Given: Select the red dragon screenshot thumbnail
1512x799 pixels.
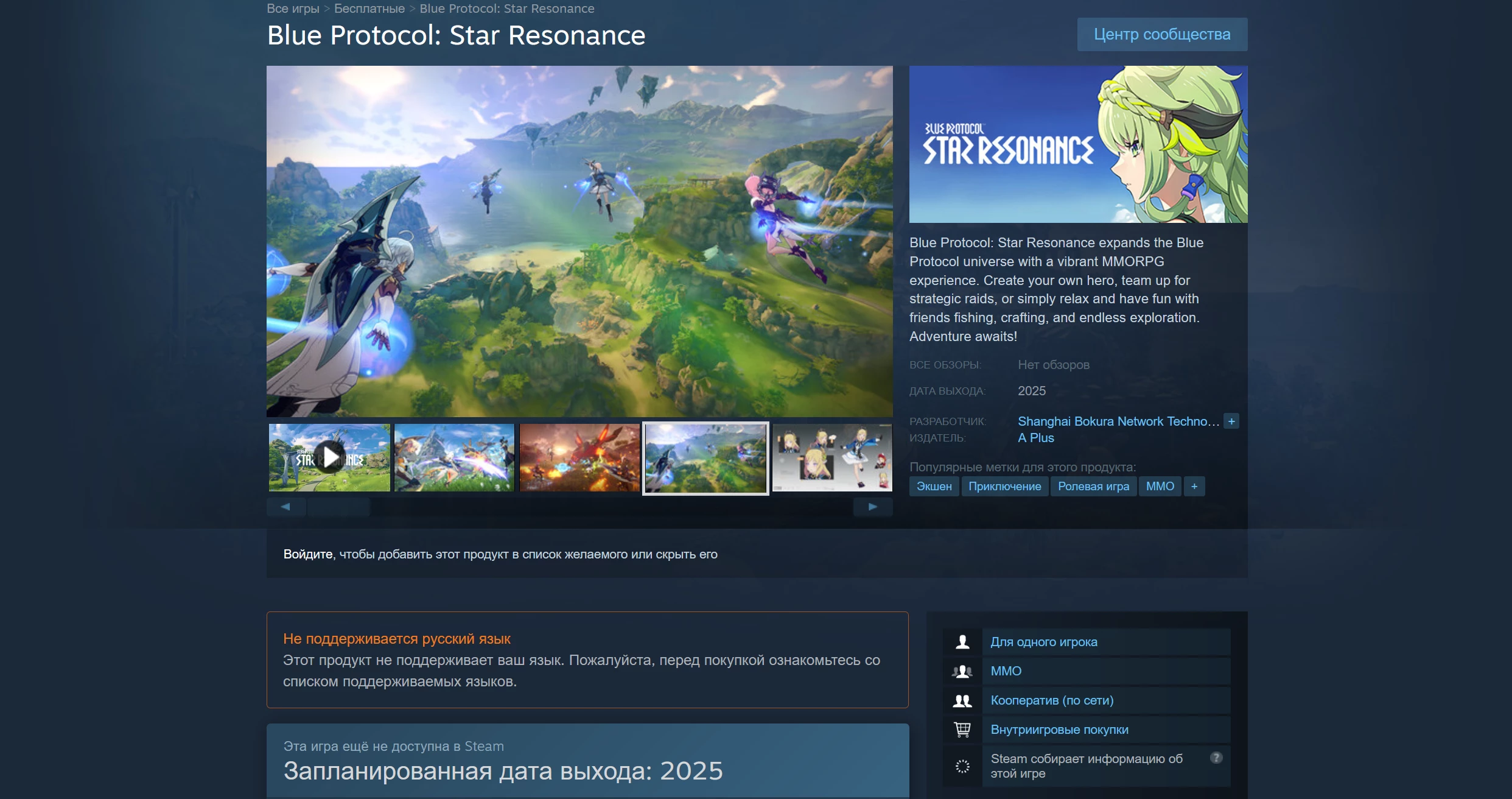Looking at the screenshot, I should pyautogui.click(x=579, y=457).
